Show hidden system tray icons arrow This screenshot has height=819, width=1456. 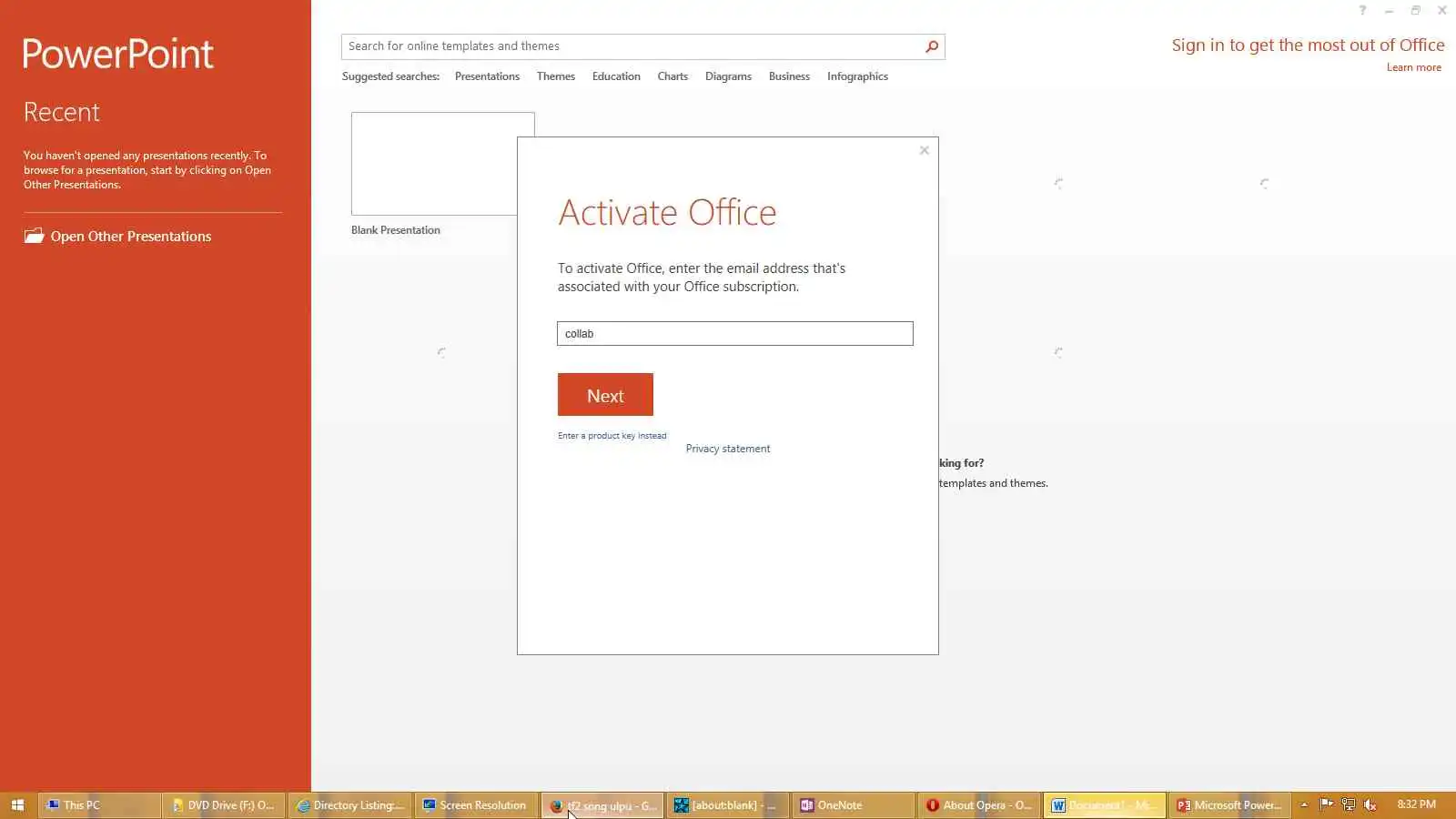click(x=1304, y=804)
